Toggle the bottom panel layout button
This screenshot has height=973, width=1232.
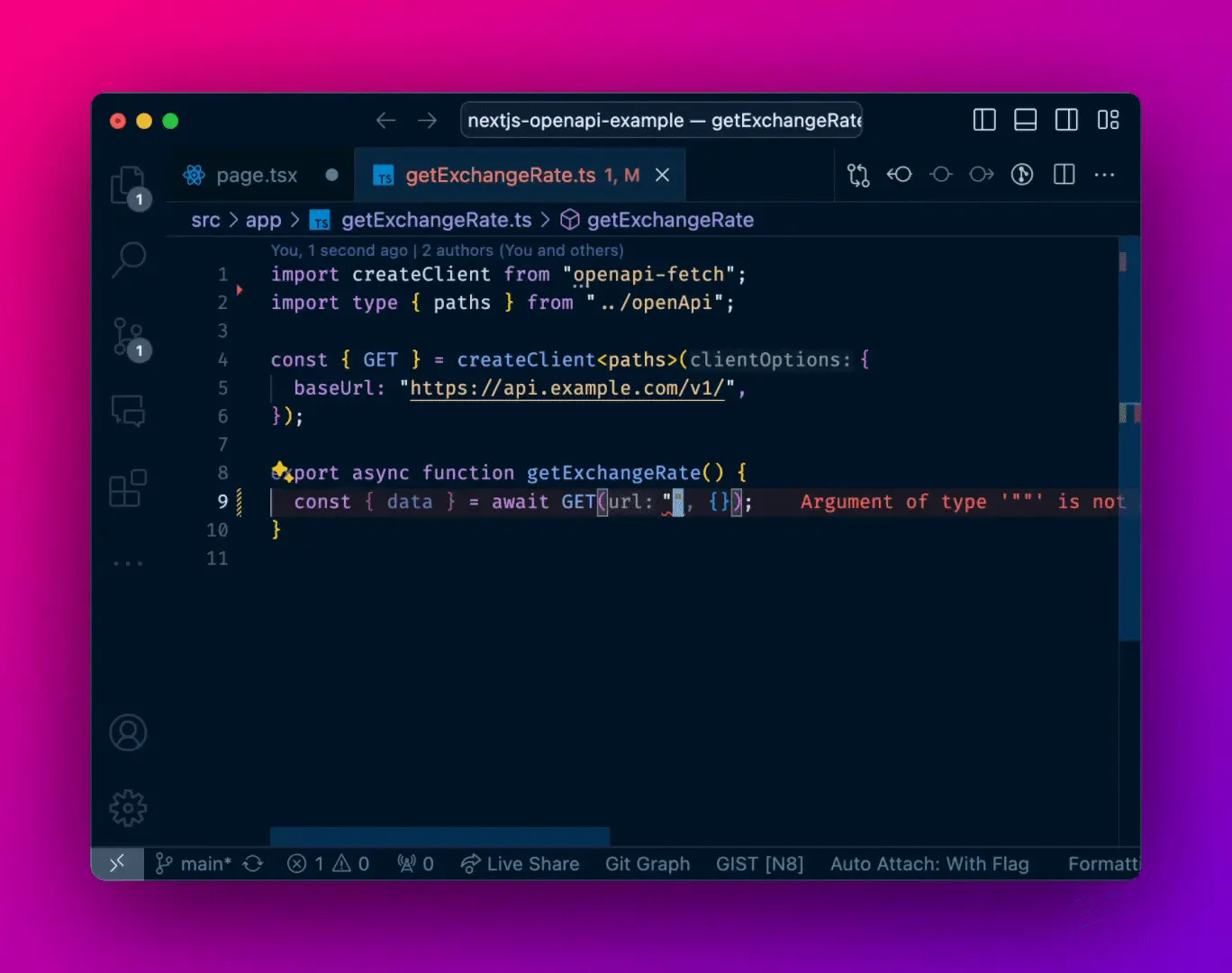tap(1025, 120)
